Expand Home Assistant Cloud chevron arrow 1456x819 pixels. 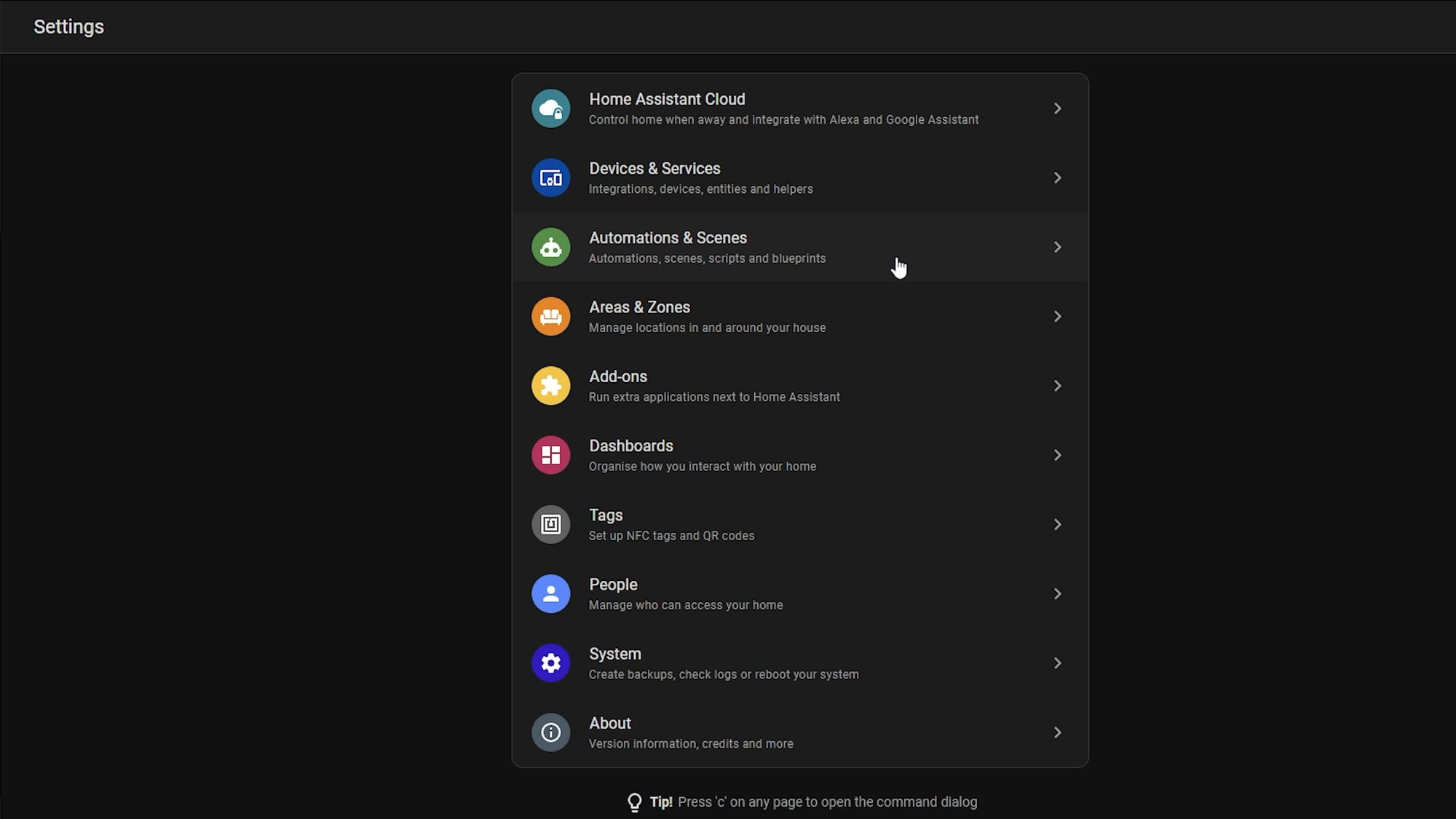(1058, 108)
